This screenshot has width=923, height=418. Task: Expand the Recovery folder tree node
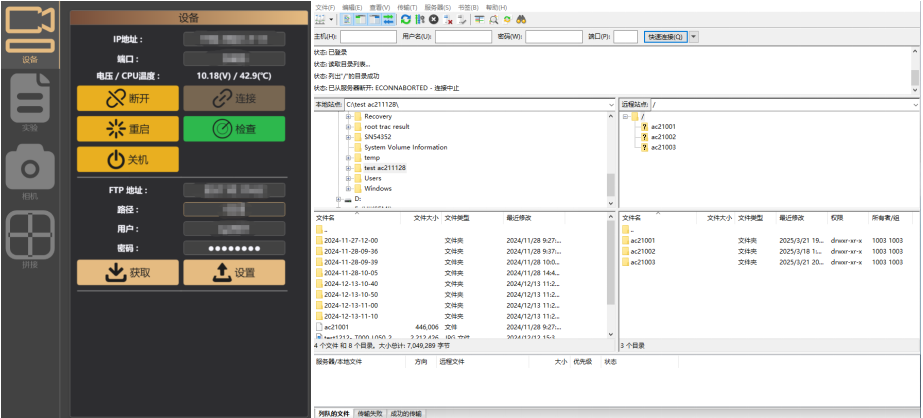pos(347,117)
